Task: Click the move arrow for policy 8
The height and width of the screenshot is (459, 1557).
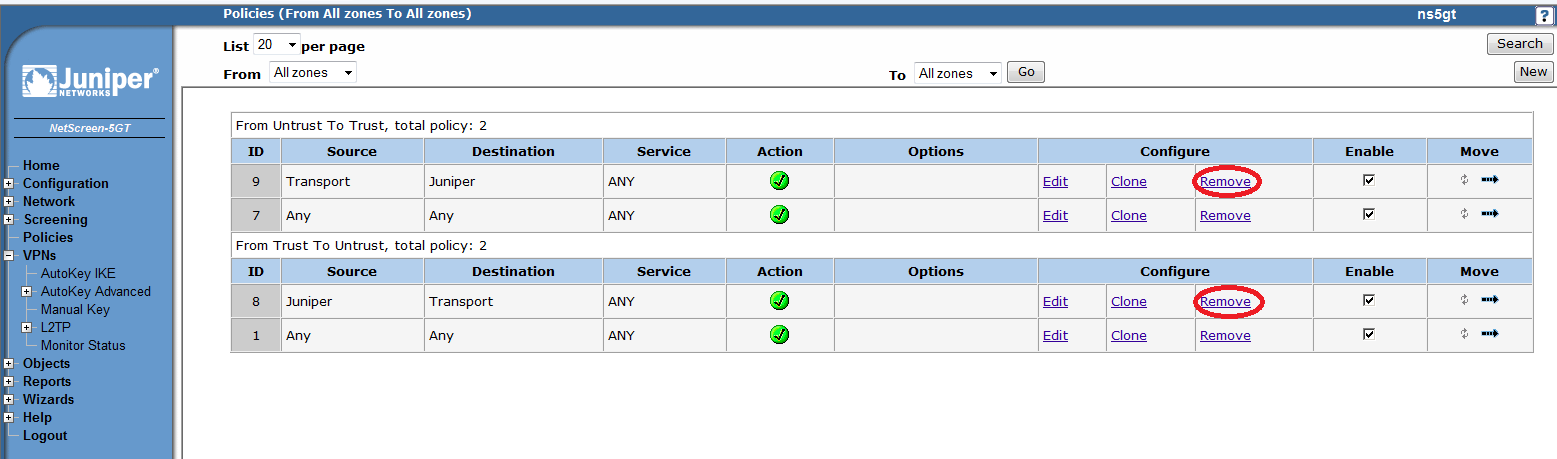Action: pyautogui.click(x=1490, y=300)
